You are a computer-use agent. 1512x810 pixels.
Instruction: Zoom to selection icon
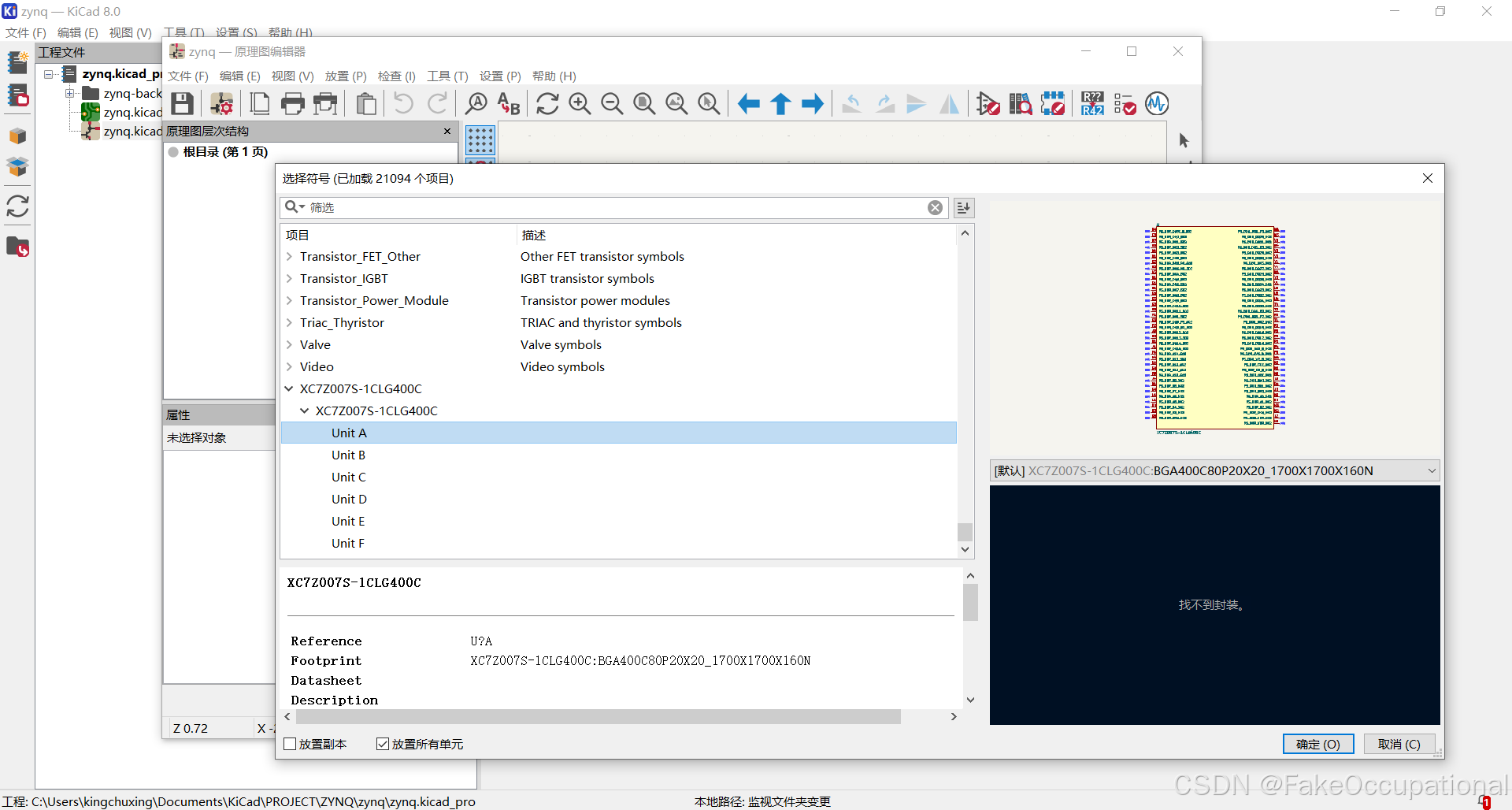[709, 104]
